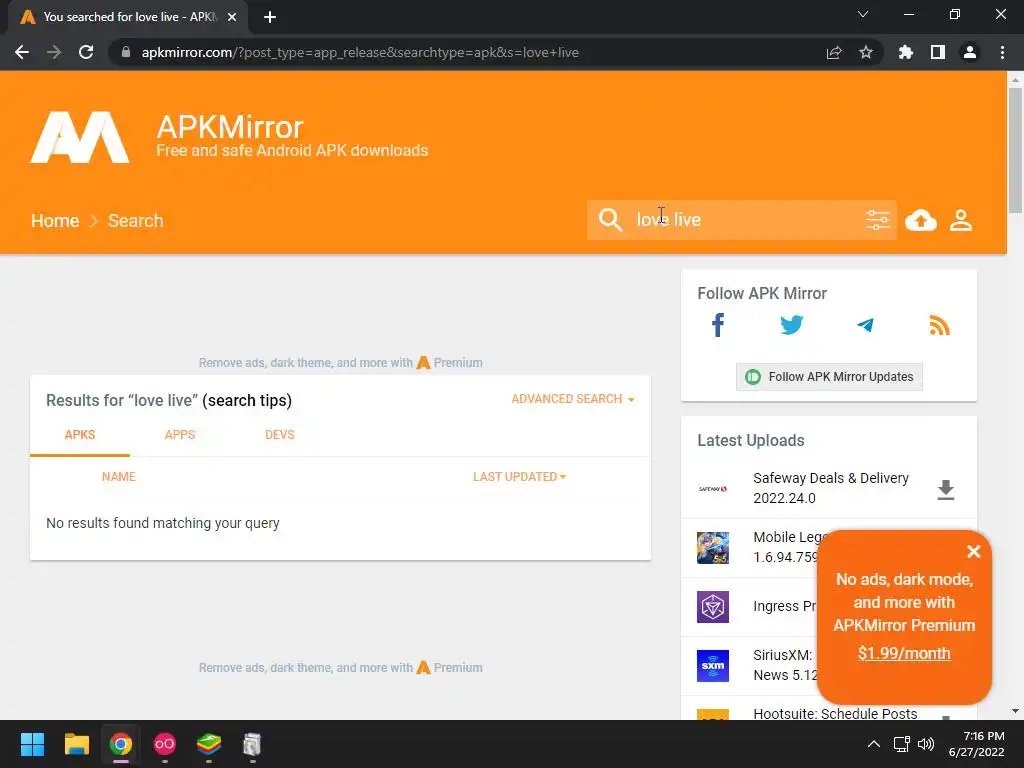Click the Chrome taskbar icon
1024x768 pixels.
(x=120, y=744)
